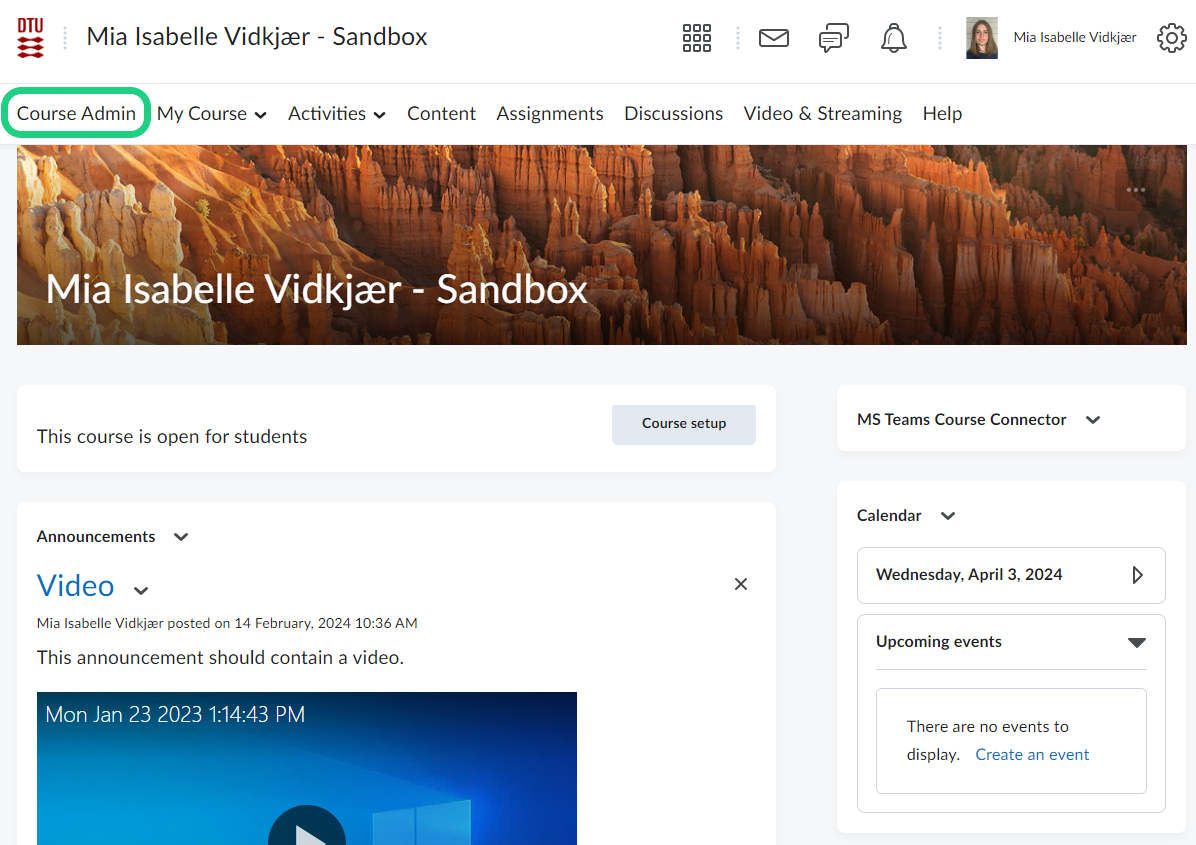Open the update alerts bell icon
This screenshot has height=845, width=1196.
click(893, 38)
